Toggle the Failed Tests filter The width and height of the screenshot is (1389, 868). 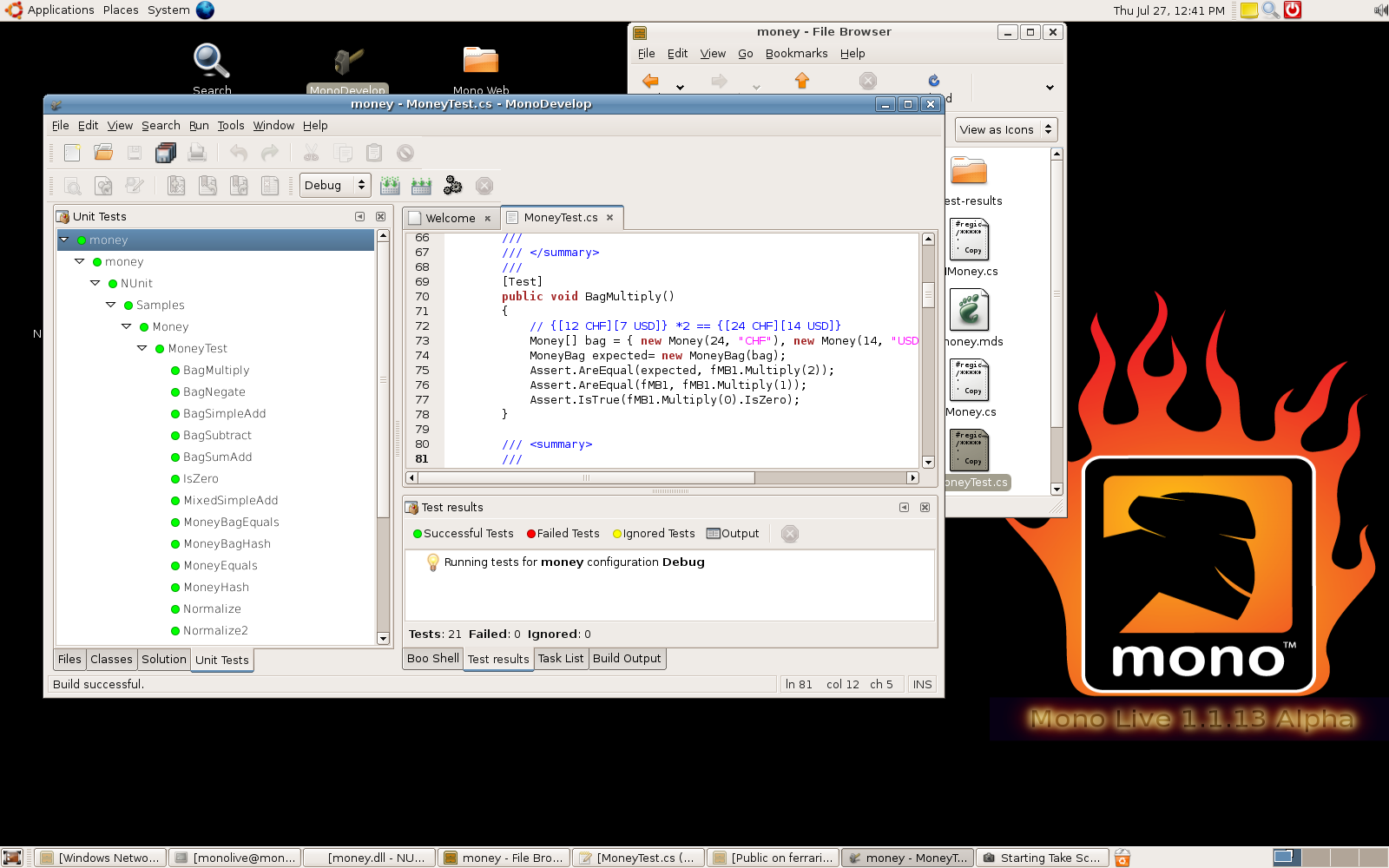pos(563,534)
